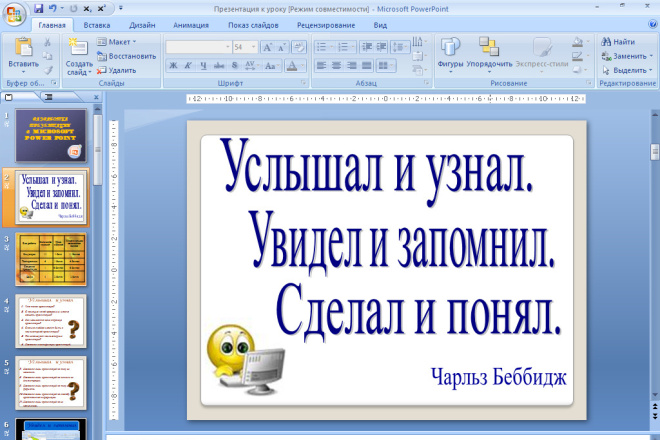Toggle text shadow S formatting
This screenshot has width=660, height=440.
234,66
